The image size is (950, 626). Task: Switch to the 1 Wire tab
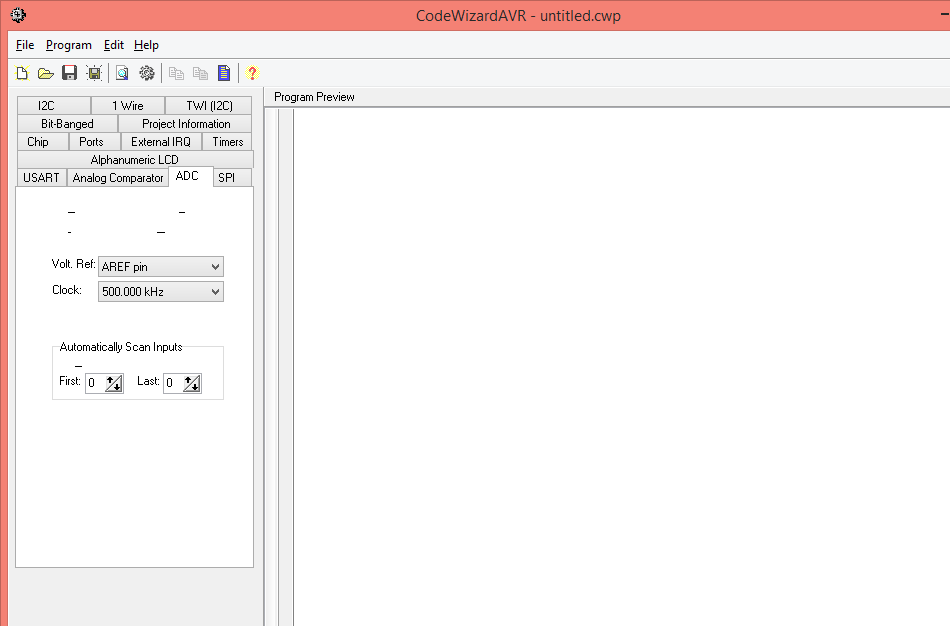point(128,105)
